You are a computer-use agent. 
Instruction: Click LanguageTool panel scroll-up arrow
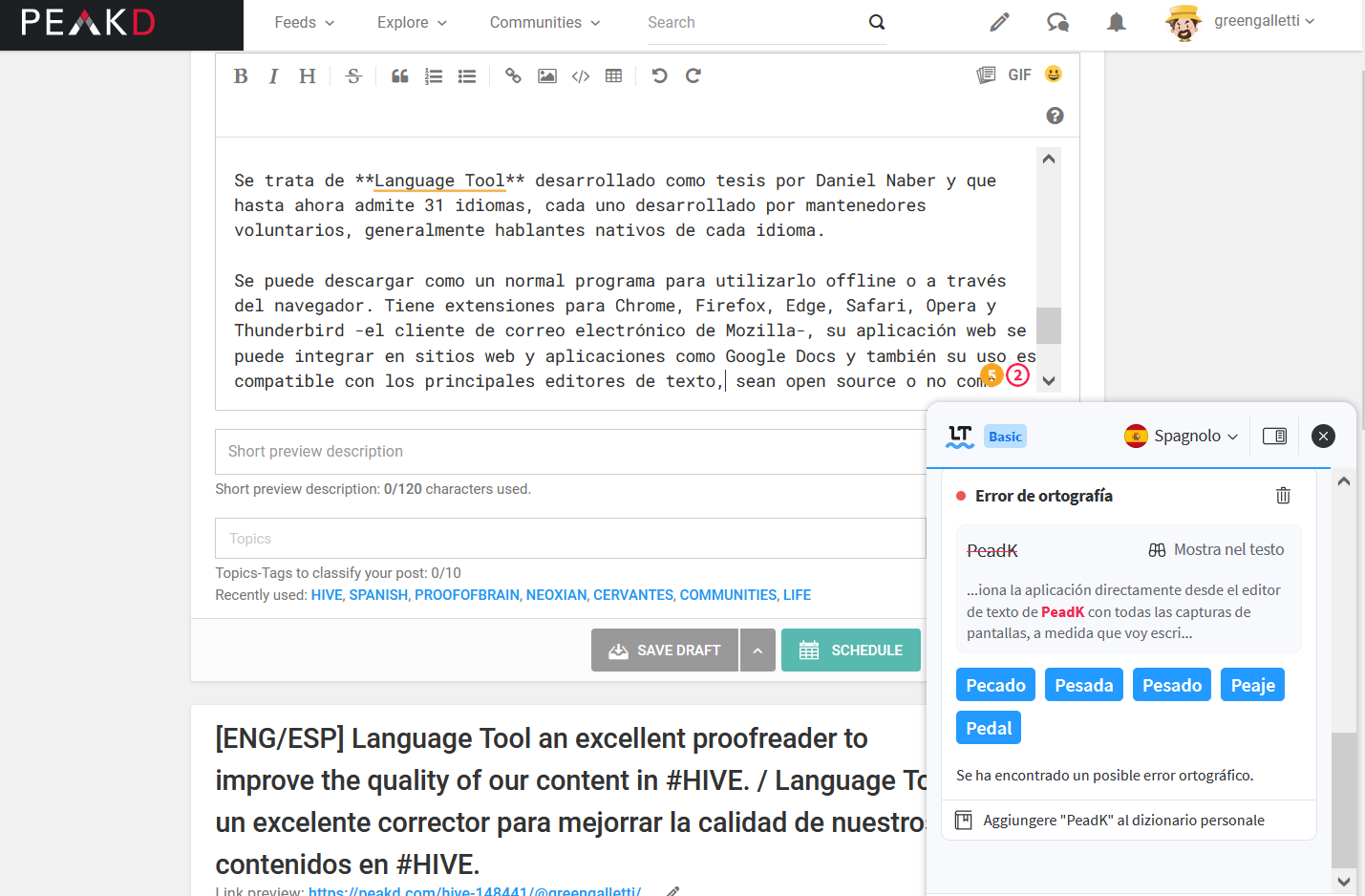point(1344,481)
